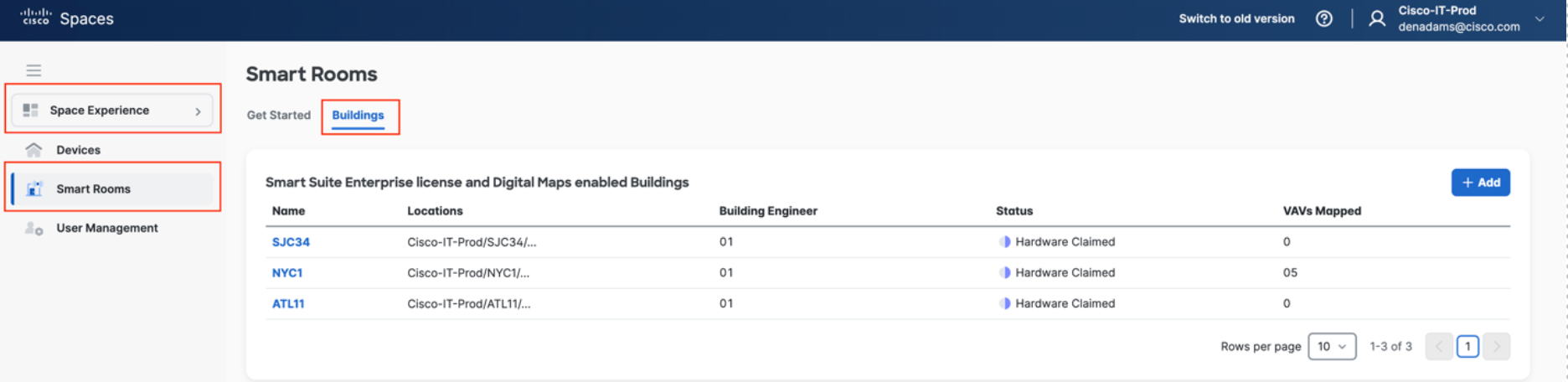
Task: Click the Smart Rooms sidebar icon
Action: click(x=34, y=189)
